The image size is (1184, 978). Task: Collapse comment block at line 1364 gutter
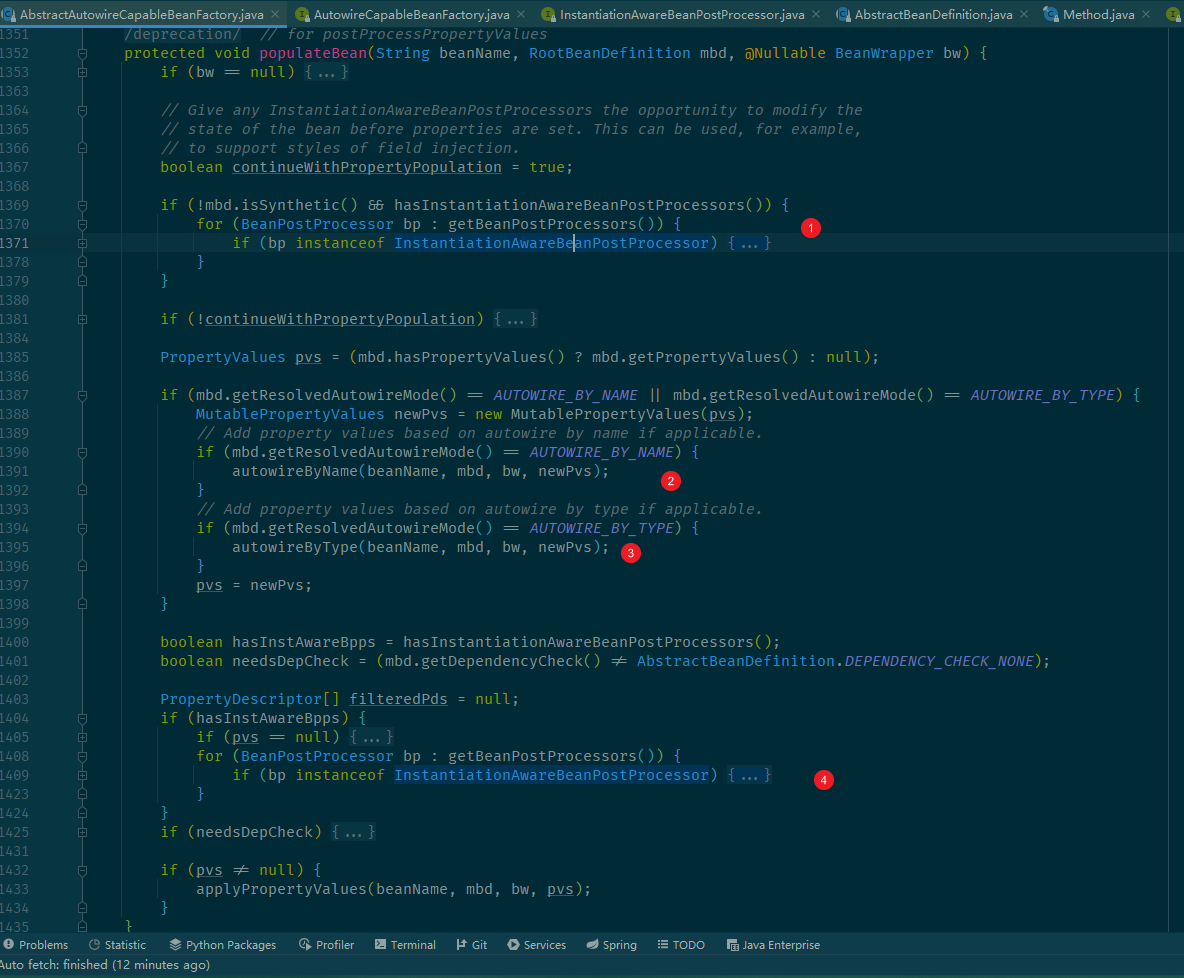82,110
